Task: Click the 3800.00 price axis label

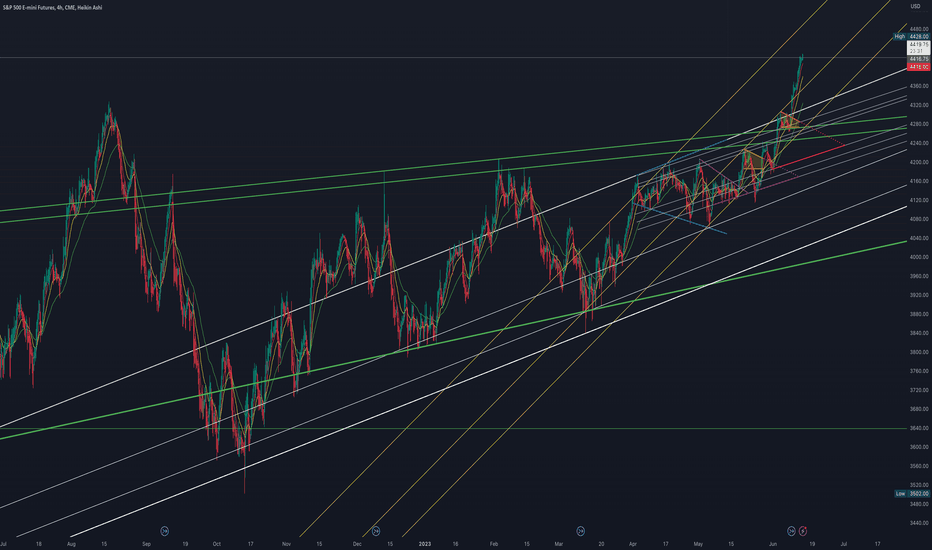Action: pos(919,352)
